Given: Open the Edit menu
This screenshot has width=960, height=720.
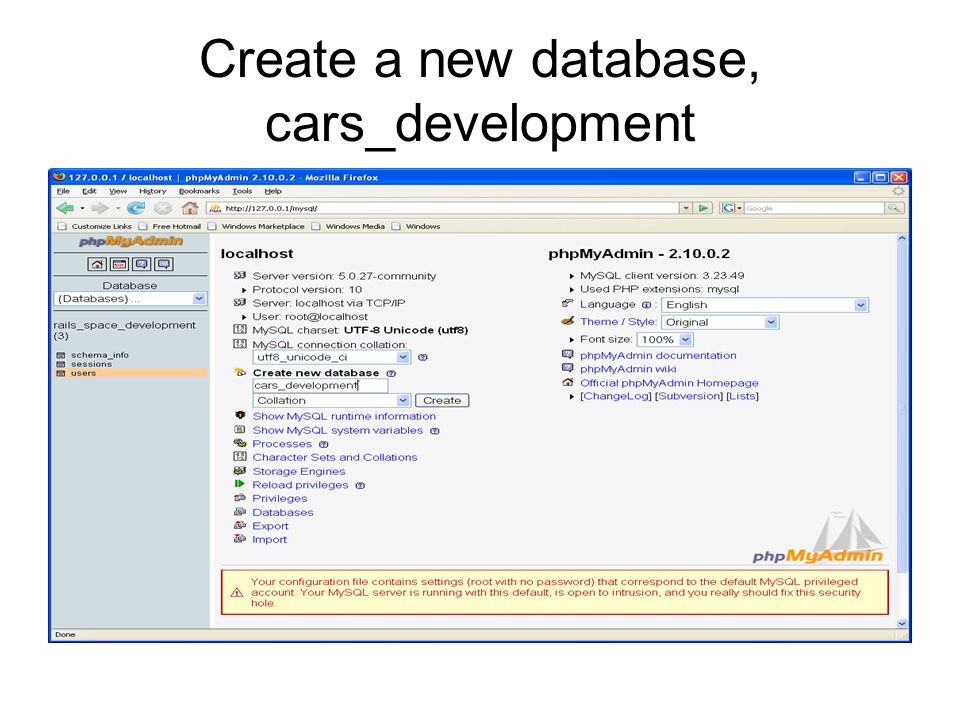Looking at the screenshot, I should click(89, 191).
